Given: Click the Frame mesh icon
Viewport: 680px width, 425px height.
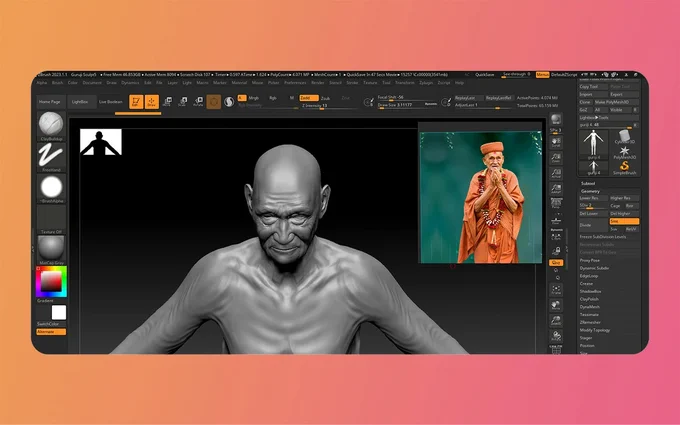Looking at the screenshot, I should (556, 290).
